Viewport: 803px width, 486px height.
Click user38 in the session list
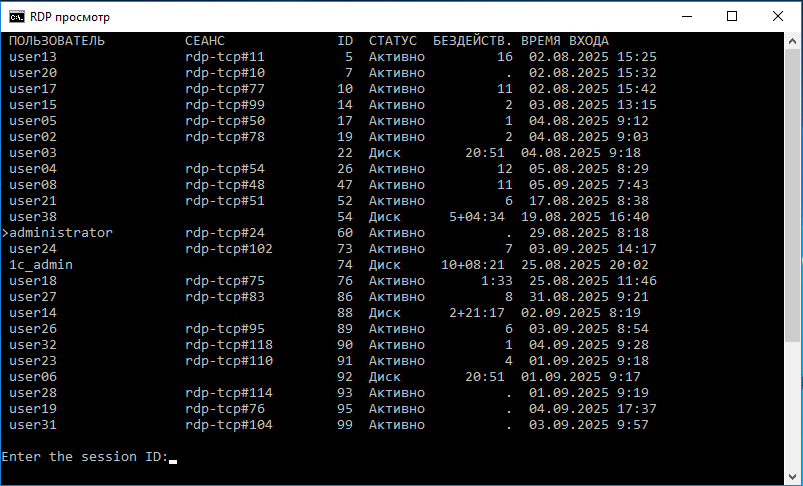tap(33, 217)
